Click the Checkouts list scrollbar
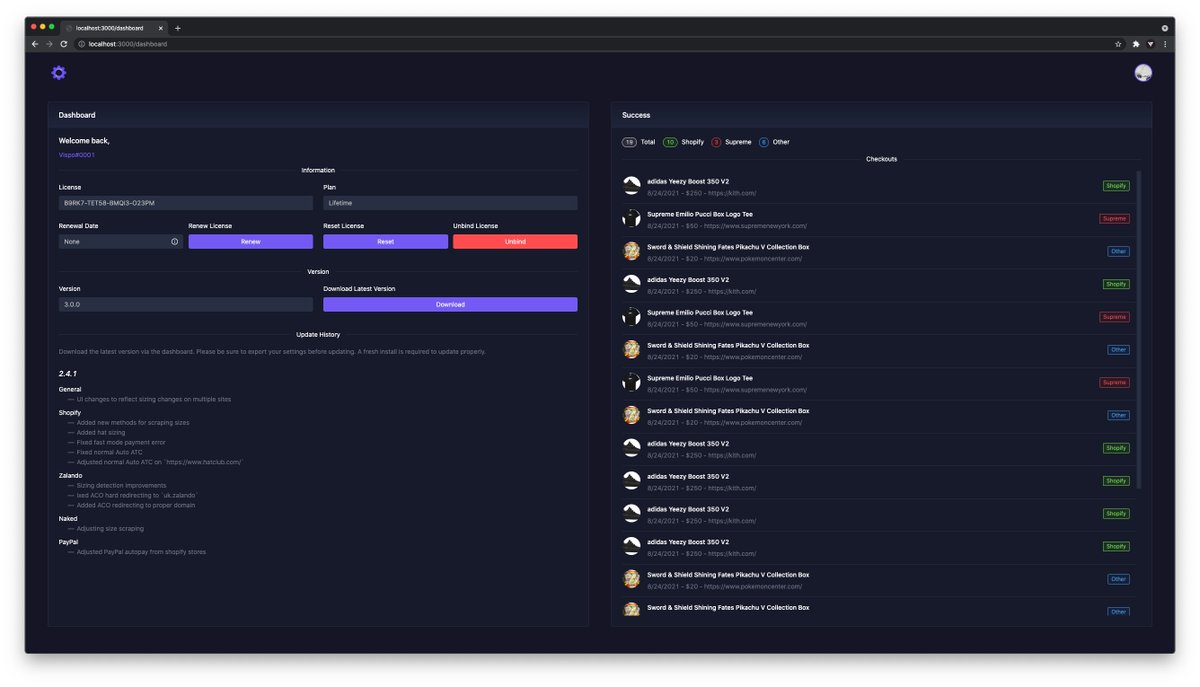The height and width of the screenshot is (687, 1200). click(1138, 330)
